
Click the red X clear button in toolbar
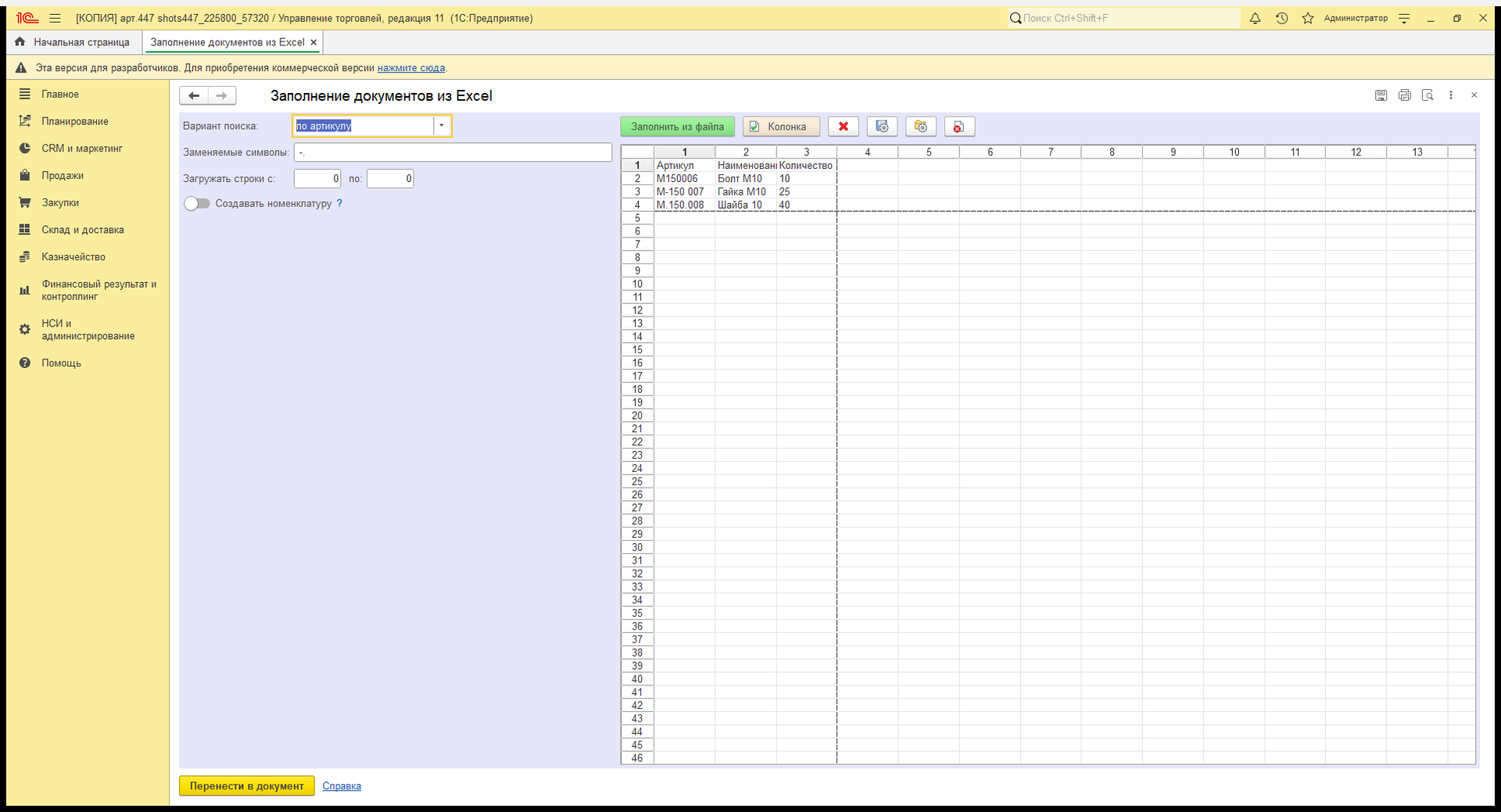tap(844, 127)
